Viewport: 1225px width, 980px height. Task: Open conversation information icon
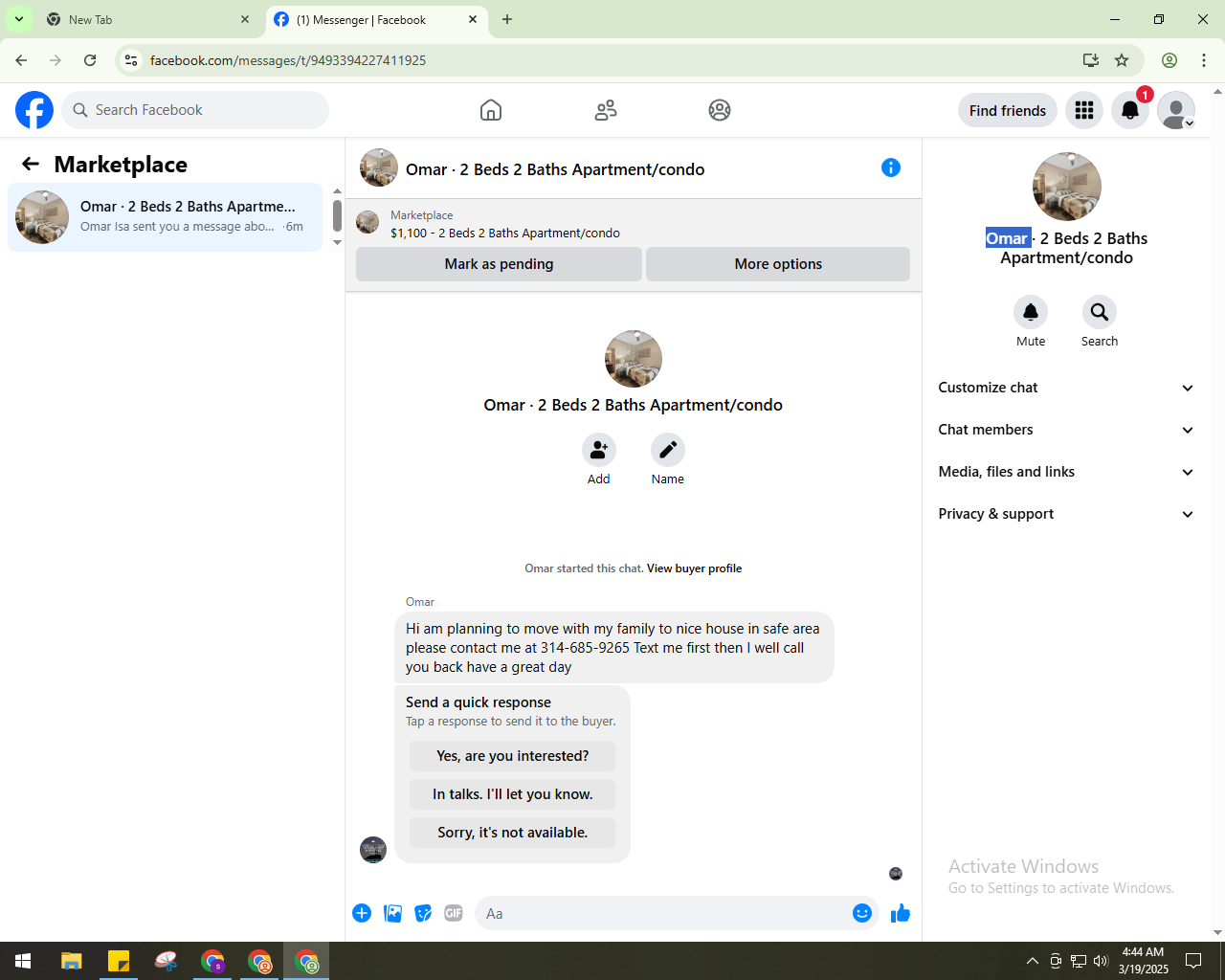coord(891,168)
